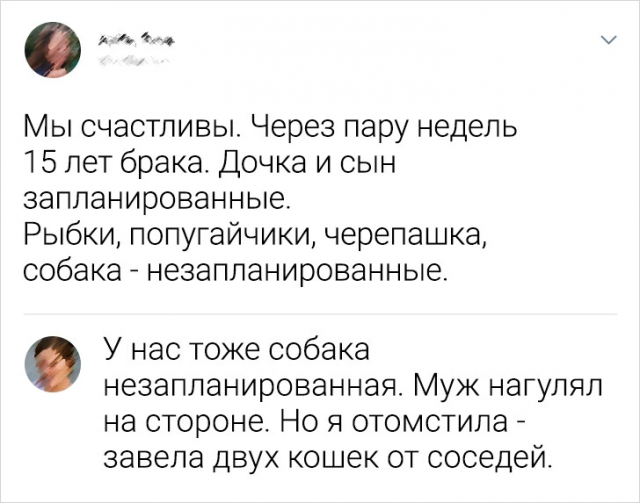Click the reply line 'завела двух кошек от соседей.'
The width and height of the screenshot is (640, 503).
click(328, 457)
